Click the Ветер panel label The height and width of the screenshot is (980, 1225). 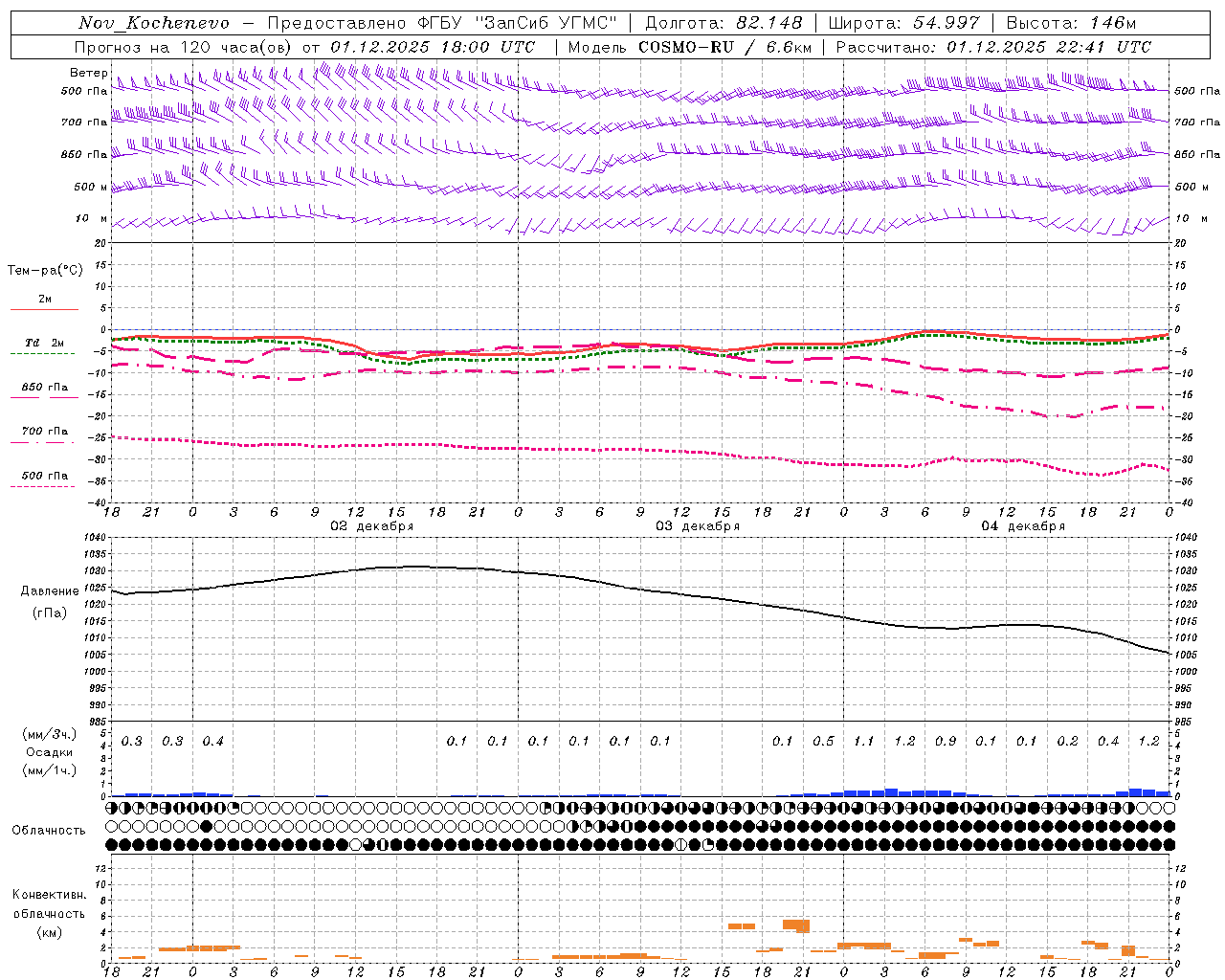point(88,73)
